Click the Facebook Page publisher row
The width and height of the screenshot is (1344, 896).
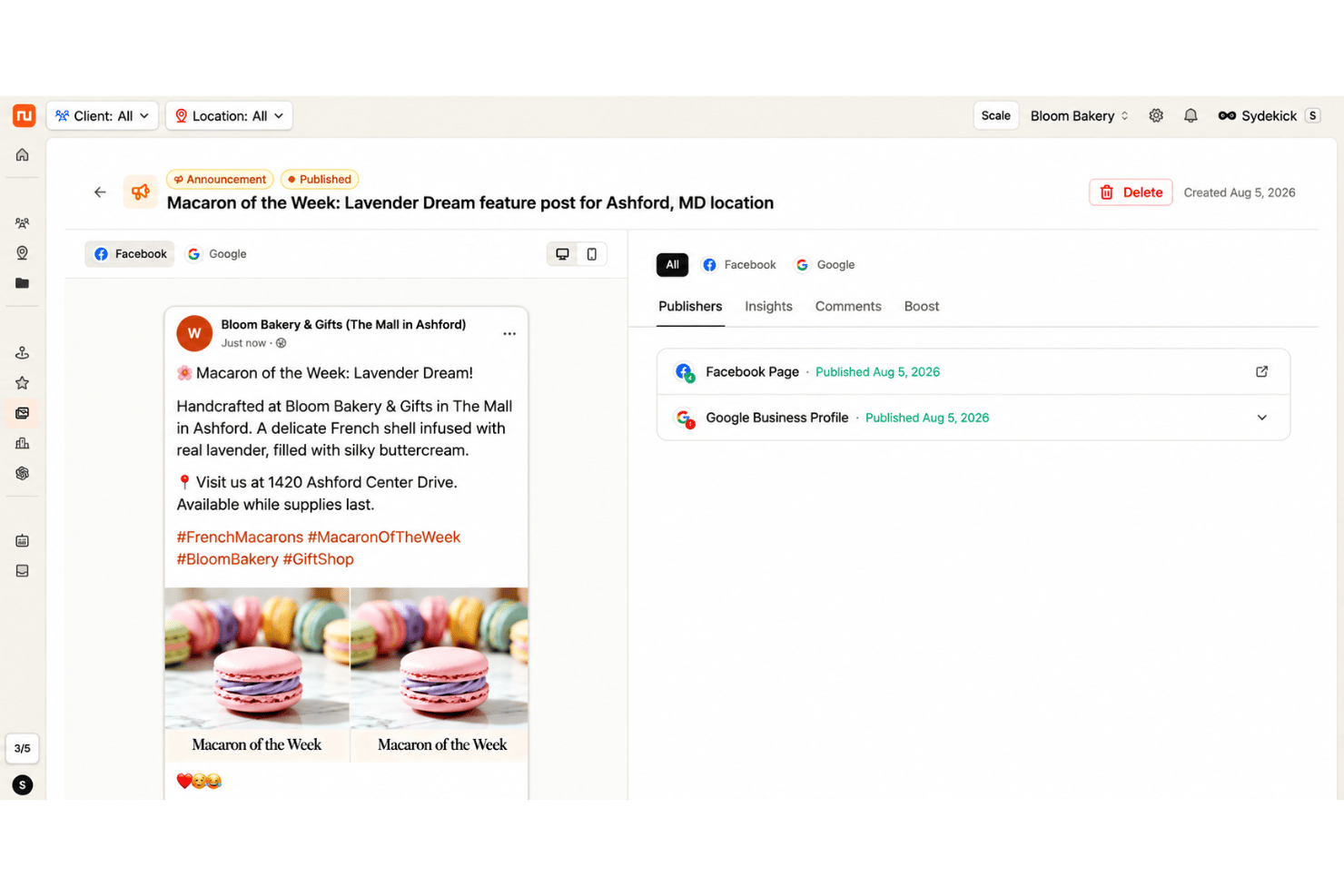click(x=973, y=372)
